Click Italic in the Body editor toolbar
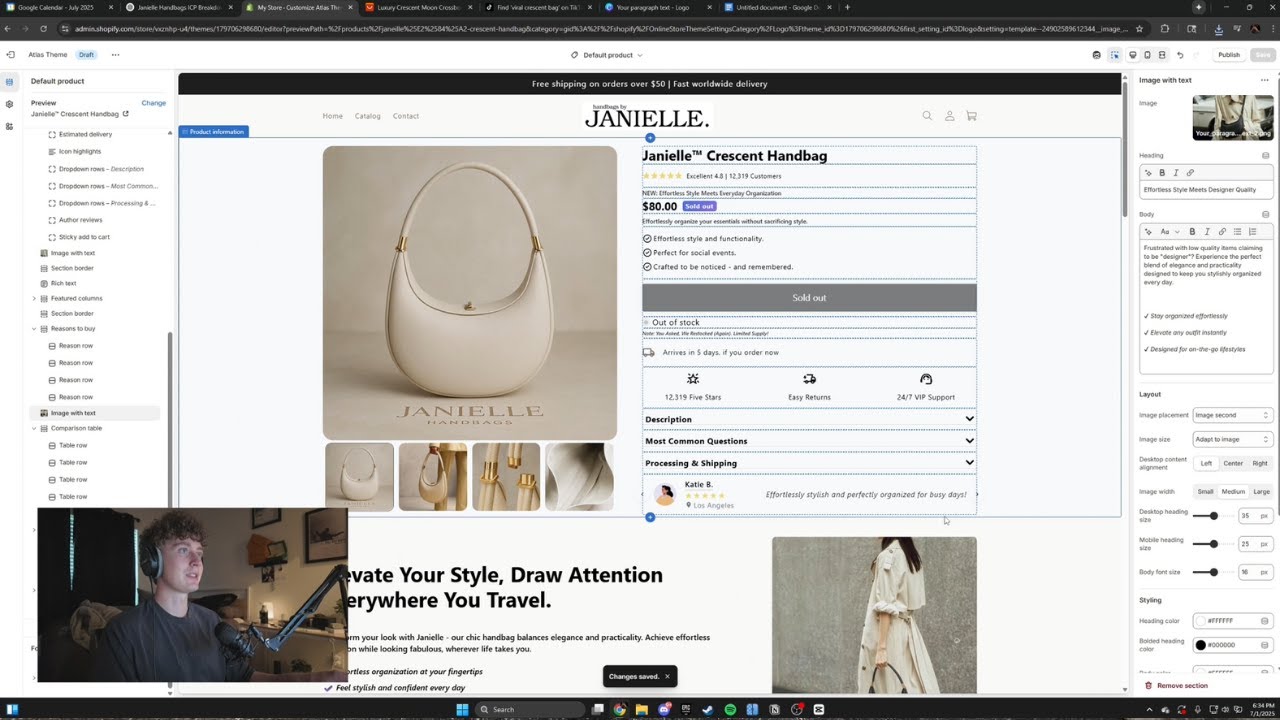 (x=1207, y=231)
